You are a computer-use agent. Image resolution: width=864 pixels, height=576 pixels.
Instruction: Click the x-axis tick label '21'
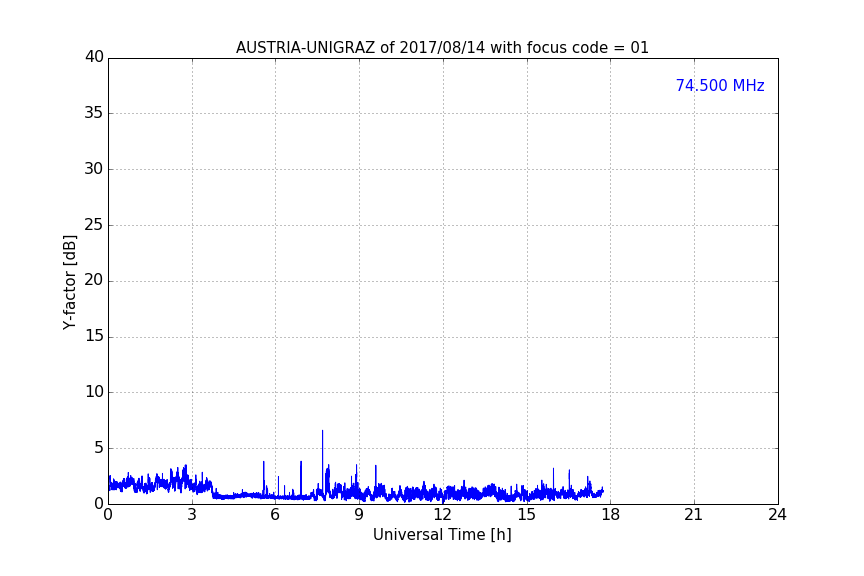click(694, 515)
